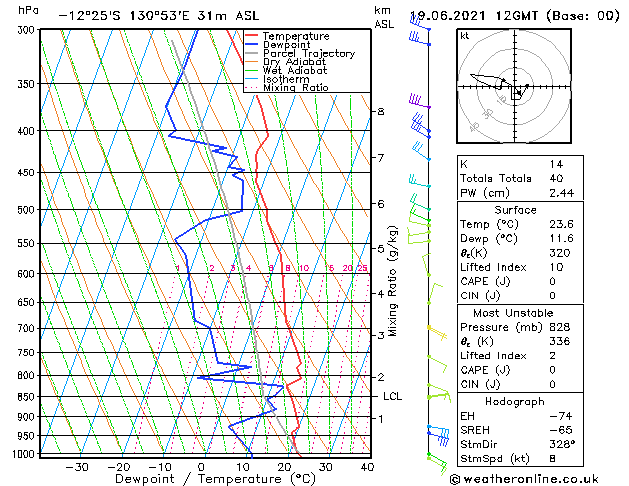Click the -30 temperature axis label
Screen dimensions: 629x486
pos(77,468)
